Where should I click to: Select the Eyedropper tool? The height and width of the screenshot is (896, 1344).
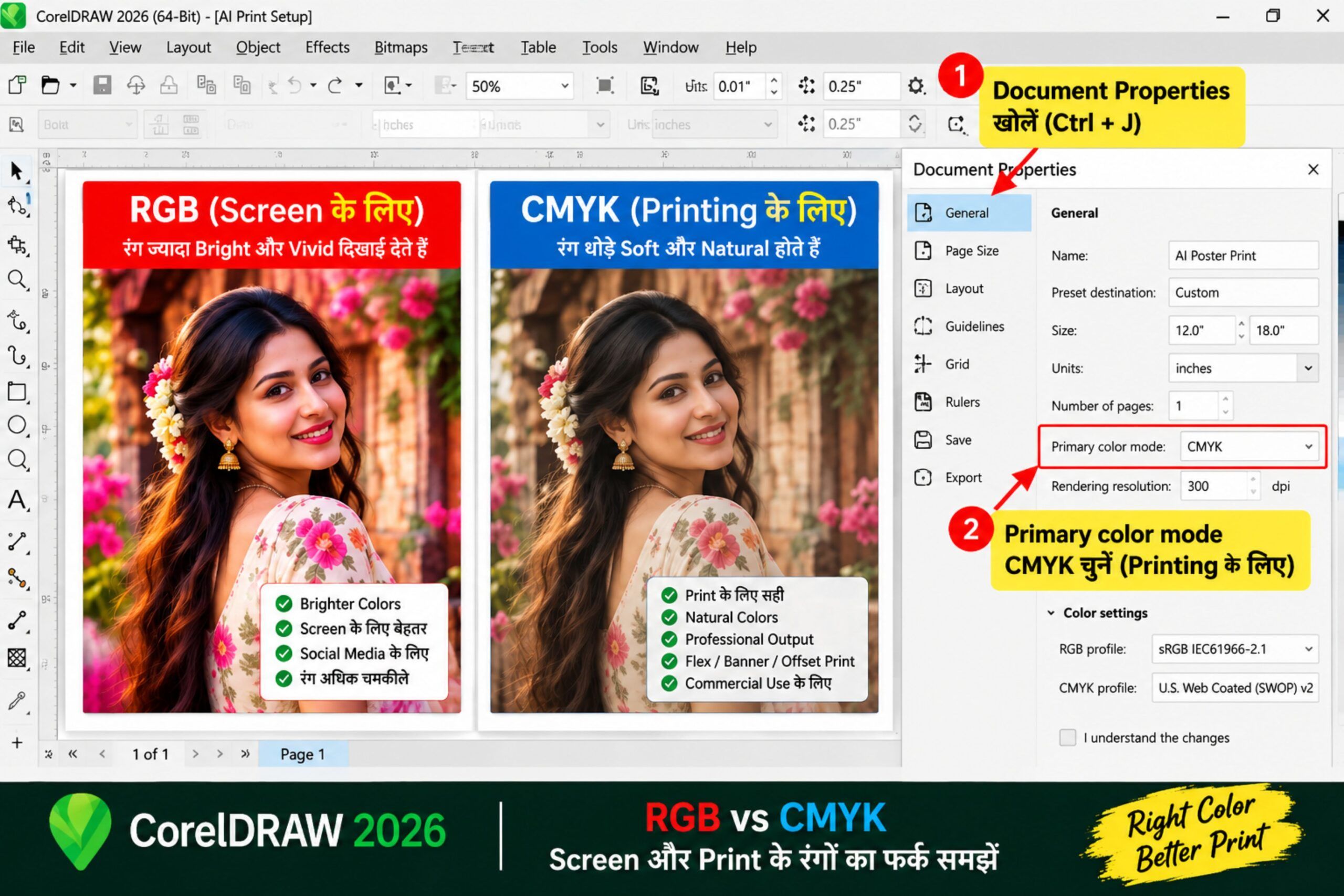(x=17, y=701)
